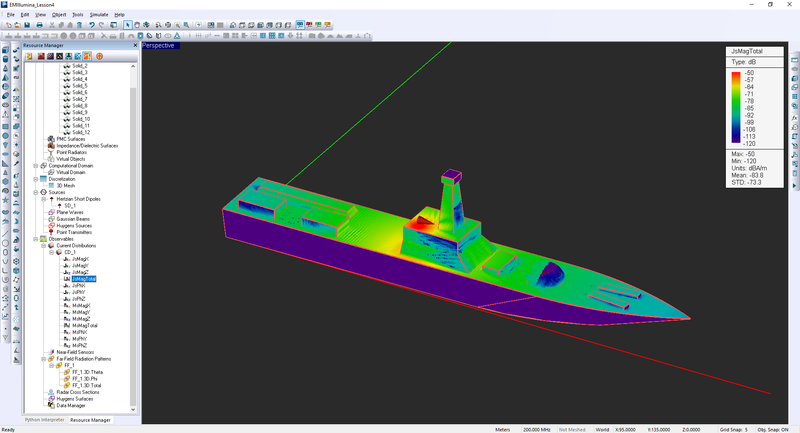Image resolution: width=800 pixels, height=433 pixels.
Task: Click the Hertzian Short Dipoles source icon
Action: [x=51, y=199]
